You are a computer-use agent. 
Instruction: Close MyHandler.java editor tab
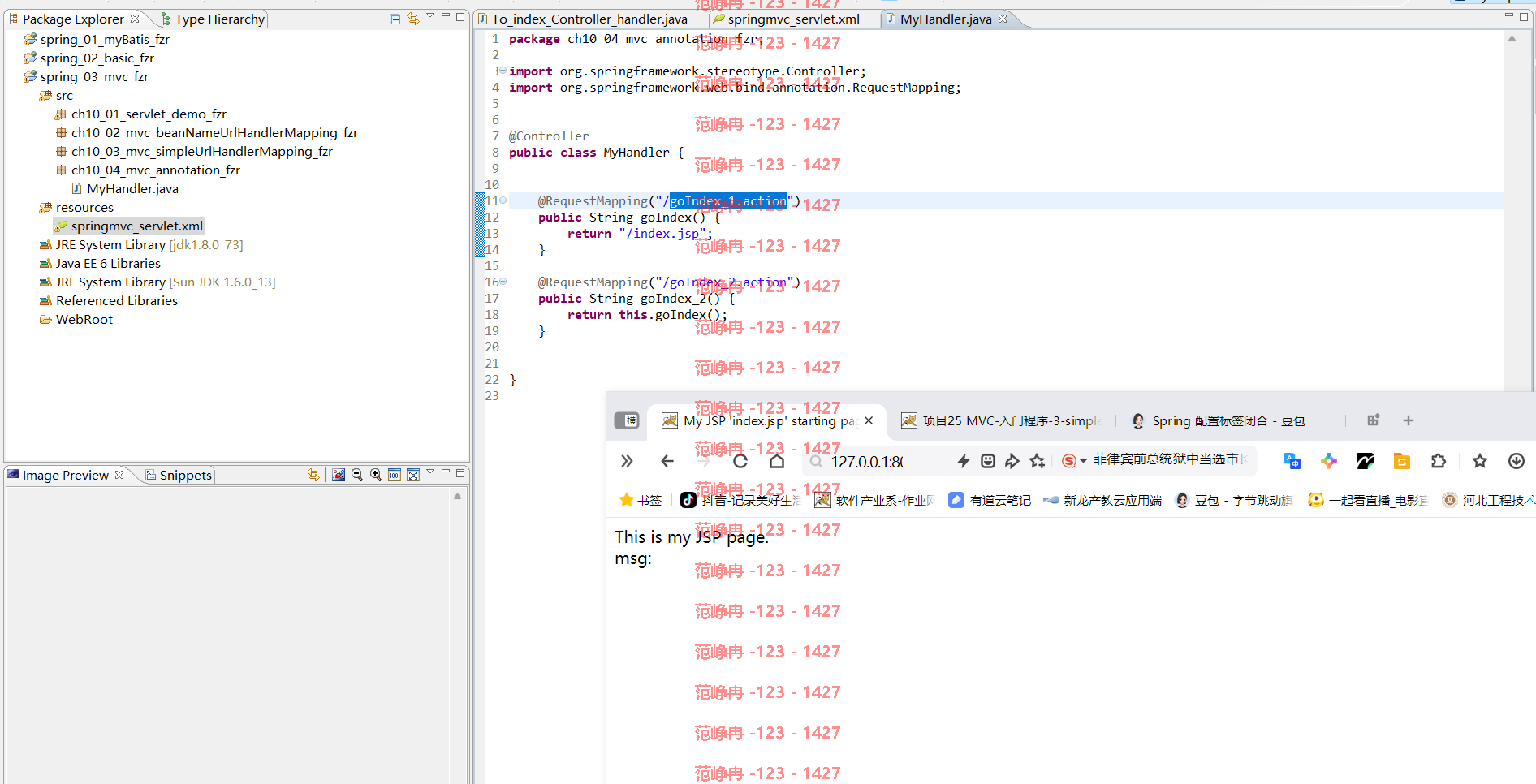(1003, 18)
